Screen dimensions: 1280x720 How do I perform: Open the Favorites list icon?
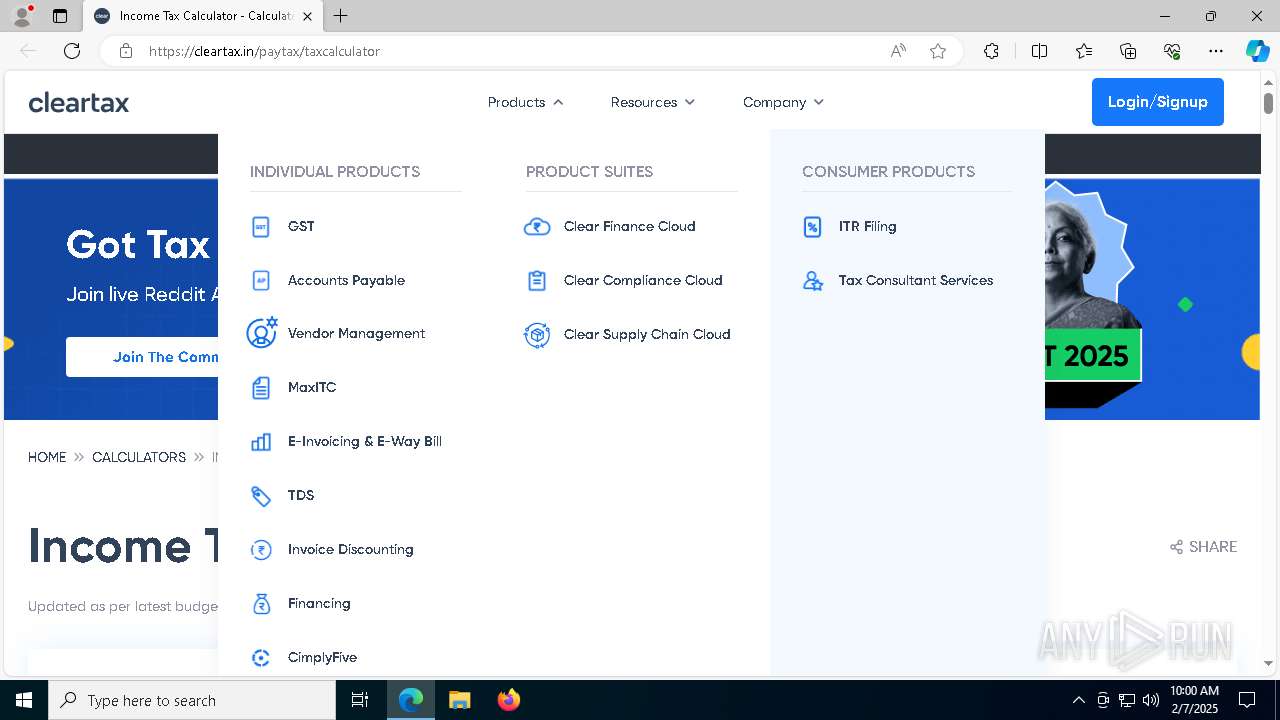point(1084,51)
